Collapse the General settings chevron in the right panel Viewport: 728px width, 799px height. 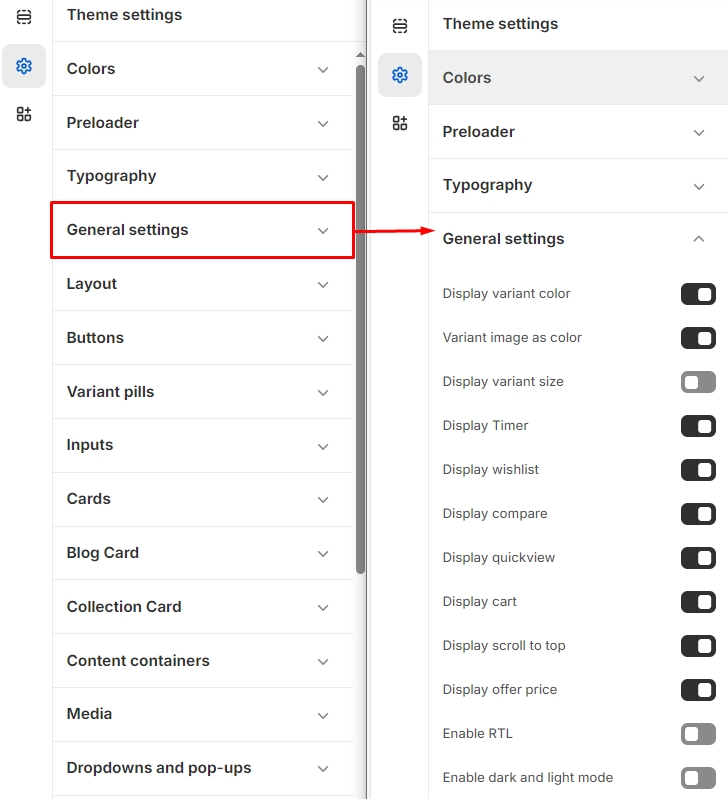pos(699,239)
